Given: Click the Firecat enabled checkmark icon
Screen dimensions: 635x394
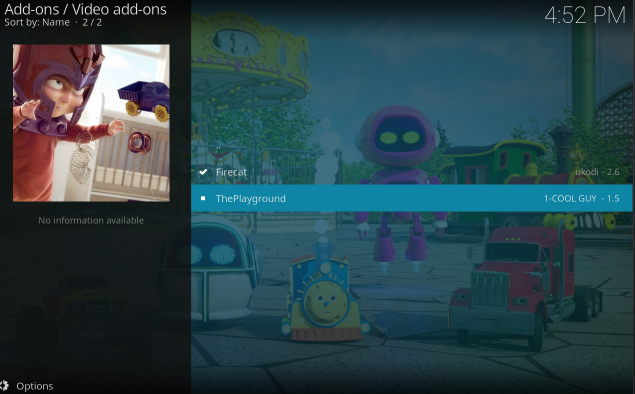Looking at the screenshot, I should [203, 172].
